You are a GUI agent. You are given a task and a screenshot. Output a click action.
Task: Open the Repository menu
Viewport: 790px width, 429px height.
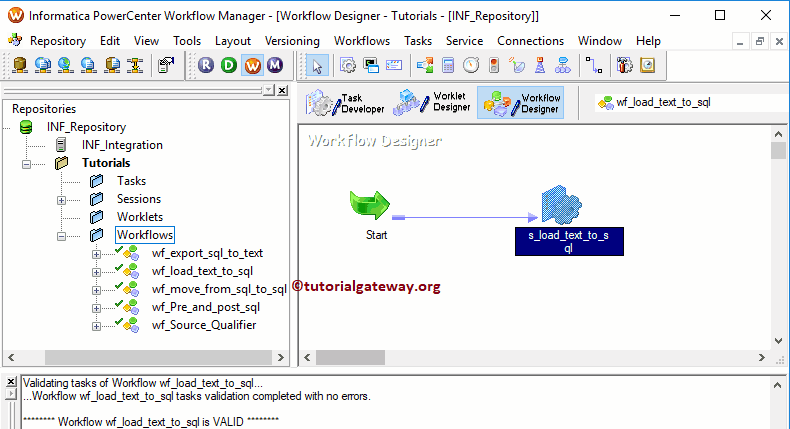point(57,41)
